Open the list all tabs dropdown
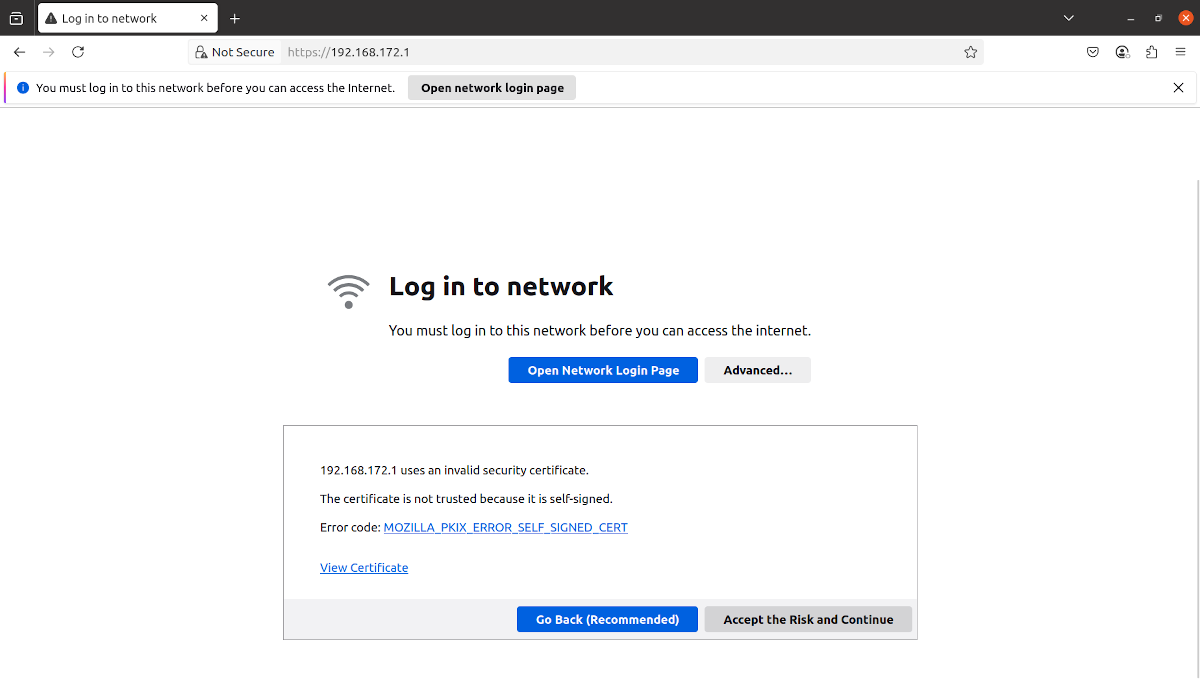The height and width of the screenshot is (679, 1200). point(1068,18)
